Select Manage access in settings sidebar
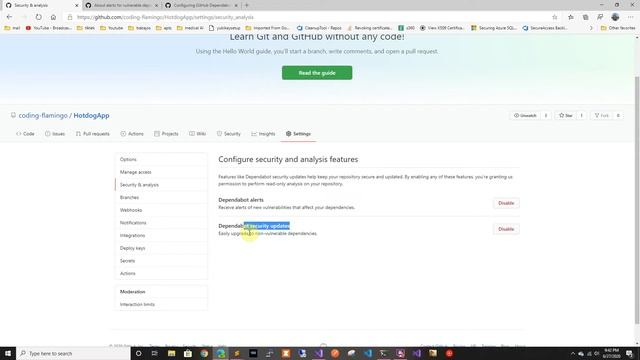Image resolution: width=640 pixels, height=360 pixels. 161,172
